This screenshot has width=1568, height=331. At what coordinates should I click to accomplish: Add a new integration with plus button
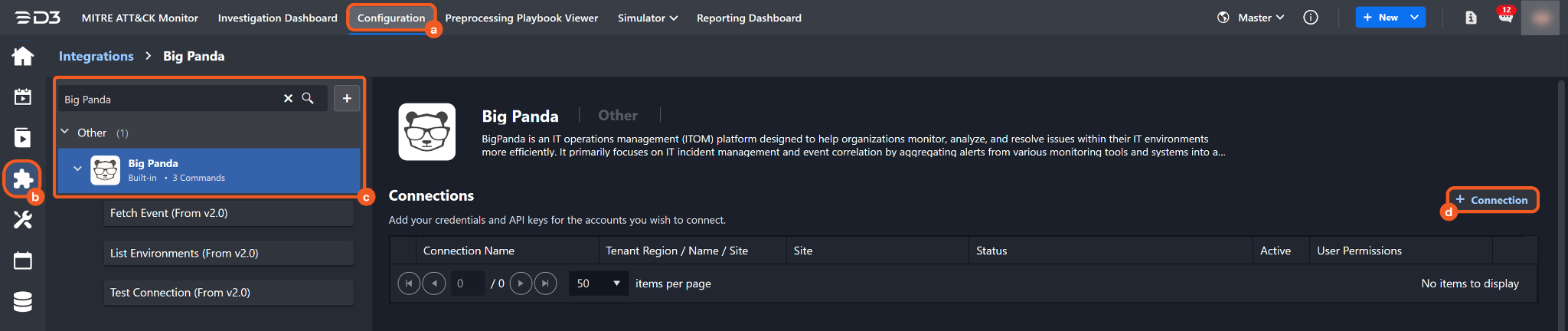tap(347, 98)
